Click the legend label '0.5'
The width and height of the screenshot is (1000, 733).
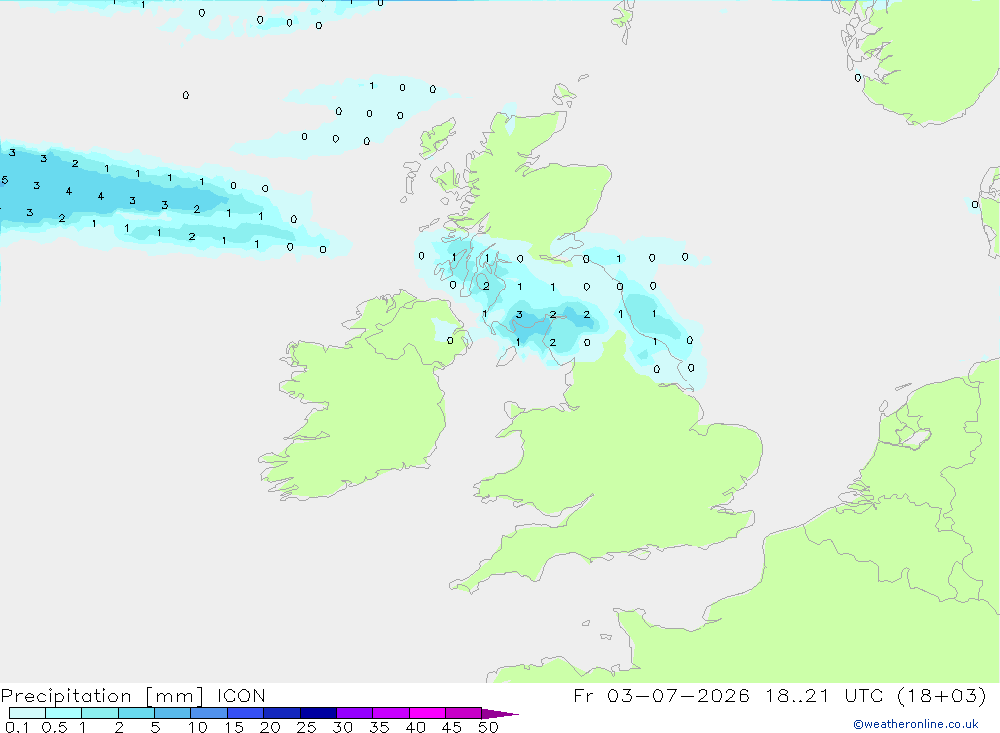[x=54, y=727]
